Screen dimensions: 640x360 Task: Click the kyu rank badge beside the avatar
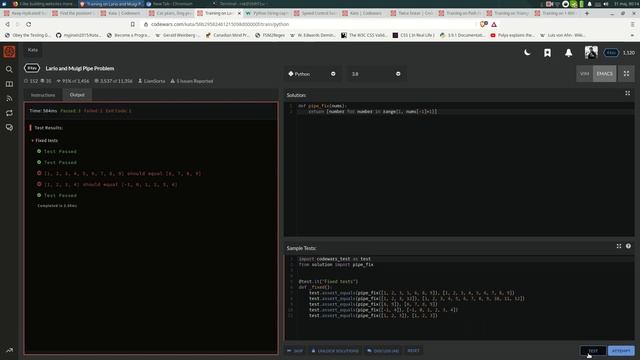pyautogui.click(x=611, y=53)
